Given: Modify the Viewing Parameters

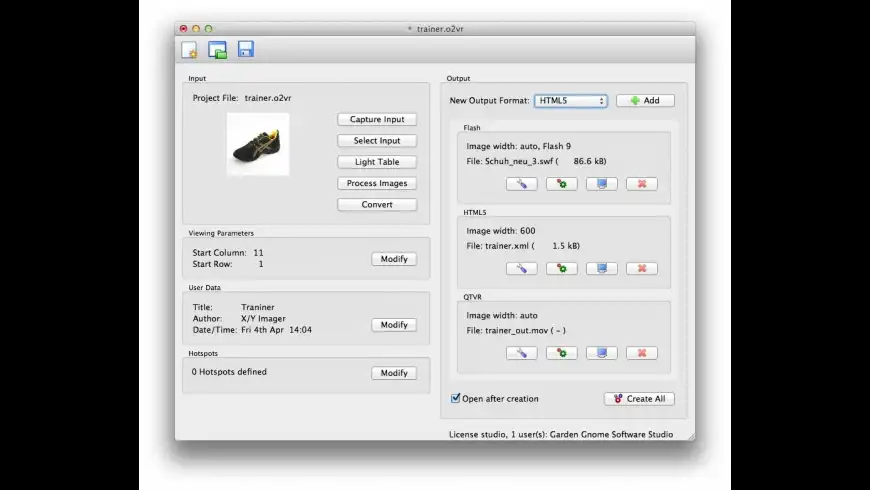Looking at the screenshot, I should 394,259.
